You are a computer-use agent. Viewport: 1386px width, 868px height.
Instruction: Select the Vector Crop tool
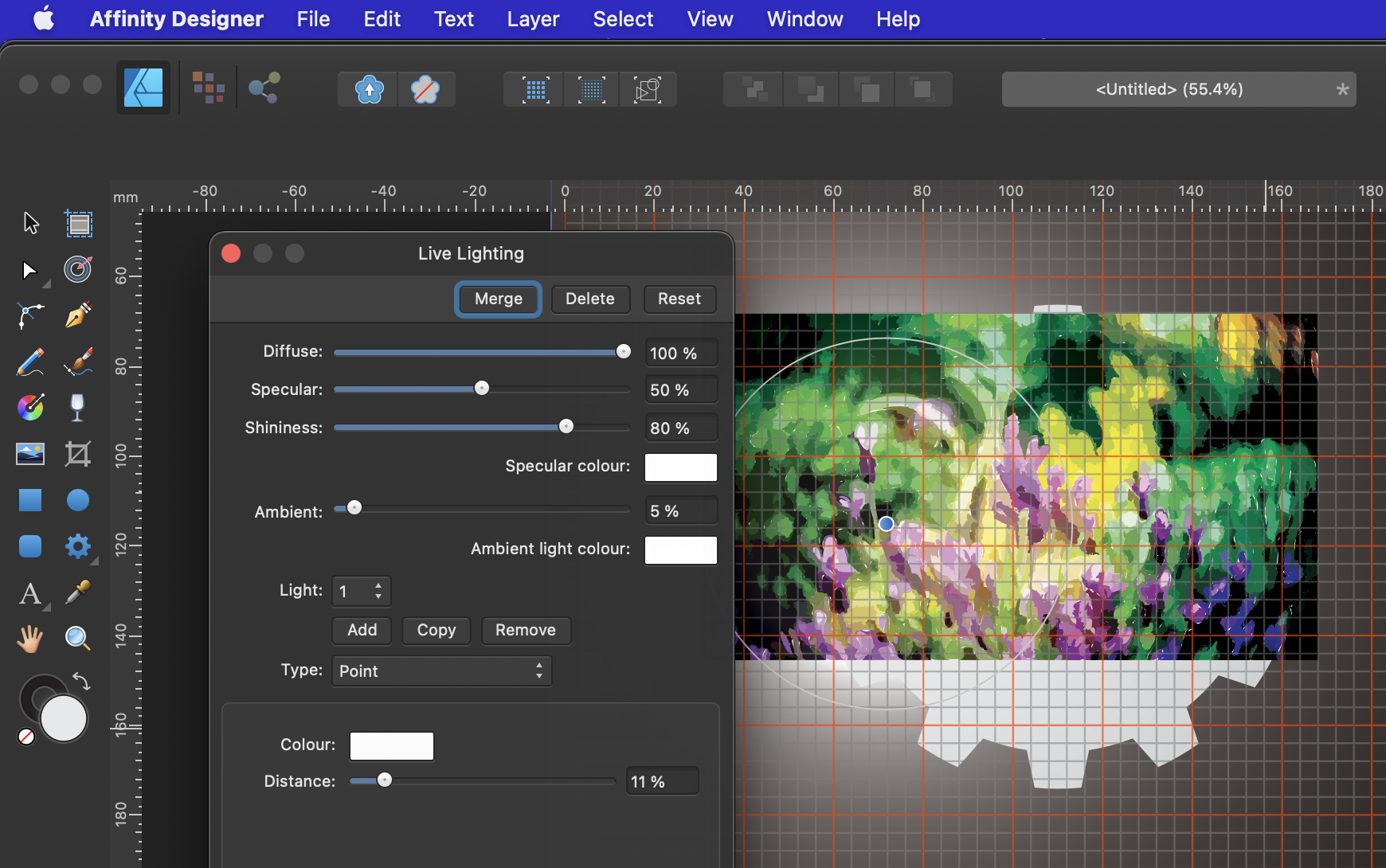78,454
